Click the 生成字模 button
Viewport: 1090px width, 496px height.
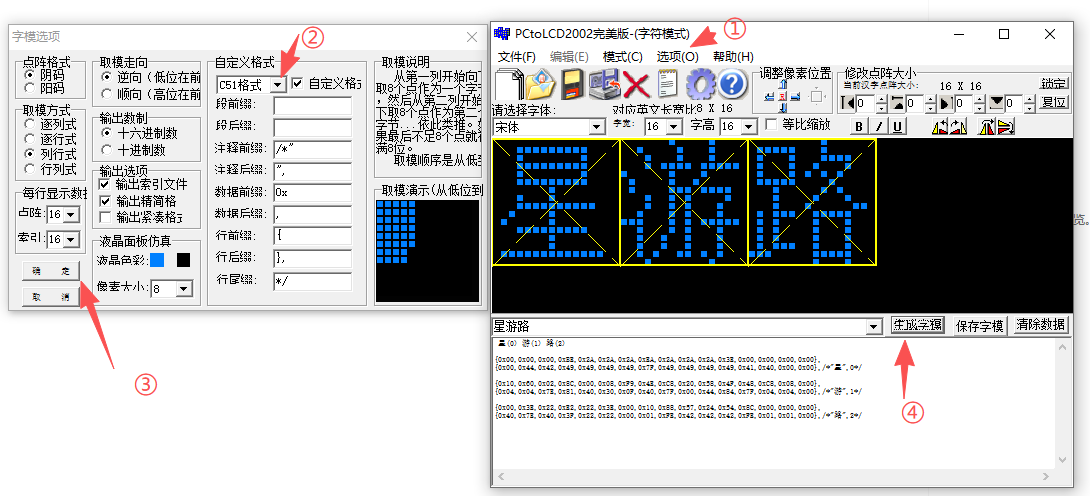[x=917, y=325]
